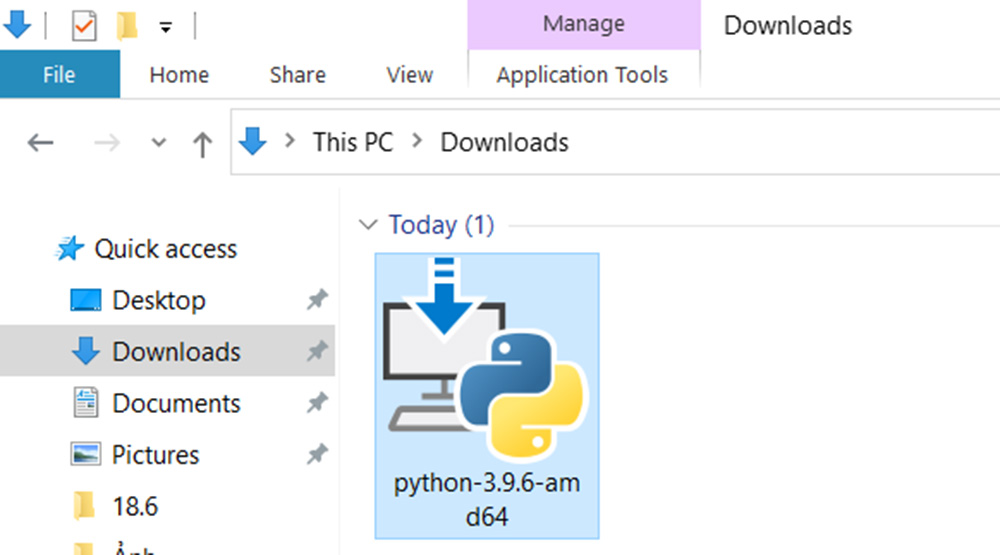Screen dimensions: 1000x555
Task: Select the Today (1) group header
Action: click(x=441, y=225)
